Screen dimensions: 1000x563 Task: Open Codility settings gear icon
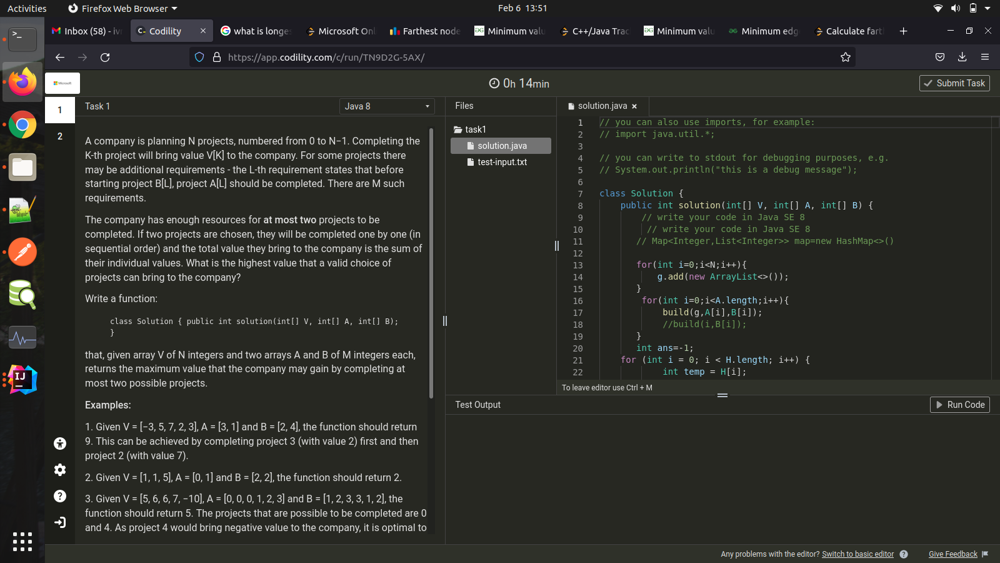pos(60,470)
